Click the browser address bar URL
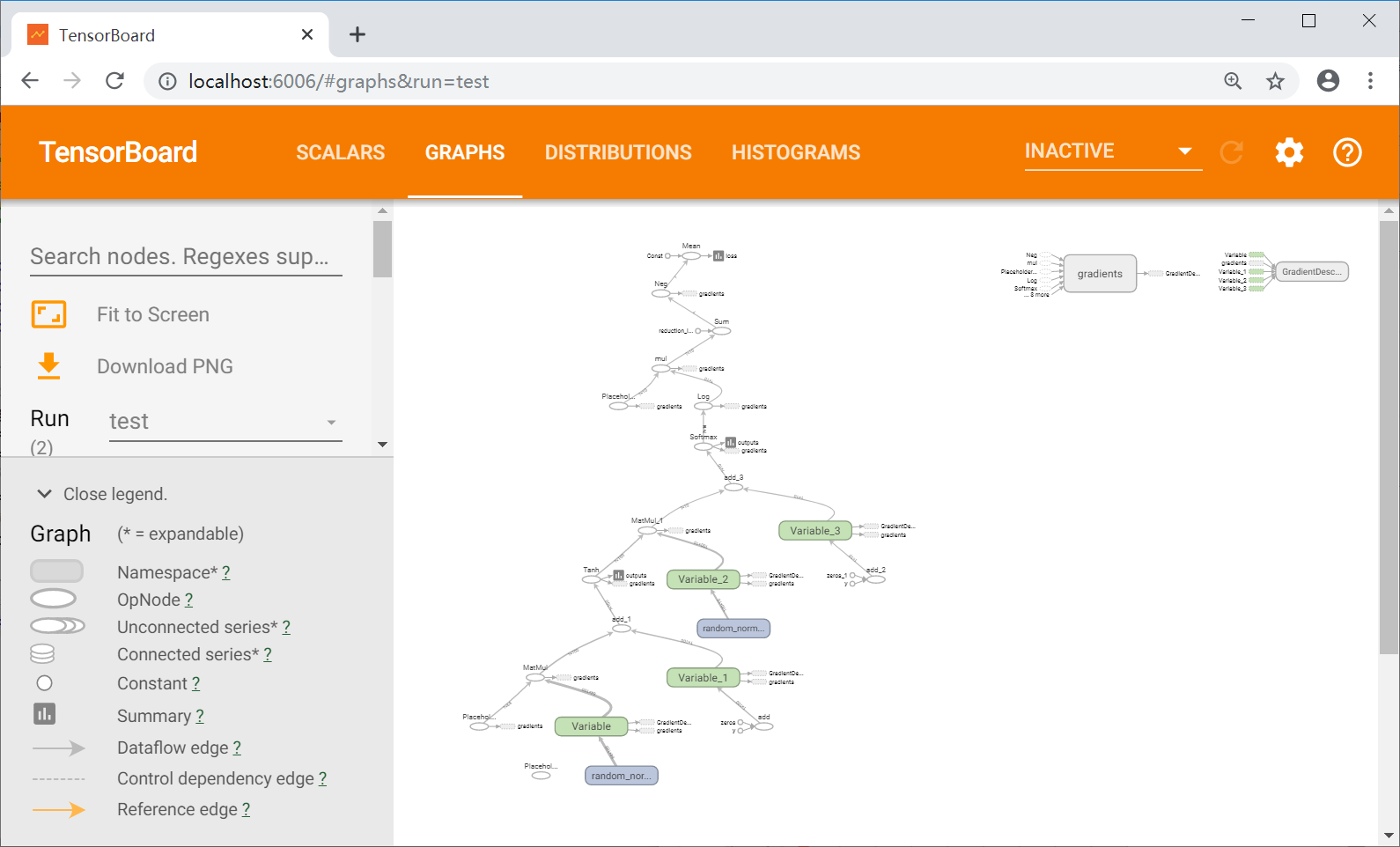Viewport: 1400px width, 847px height. (x=339, y=81)
